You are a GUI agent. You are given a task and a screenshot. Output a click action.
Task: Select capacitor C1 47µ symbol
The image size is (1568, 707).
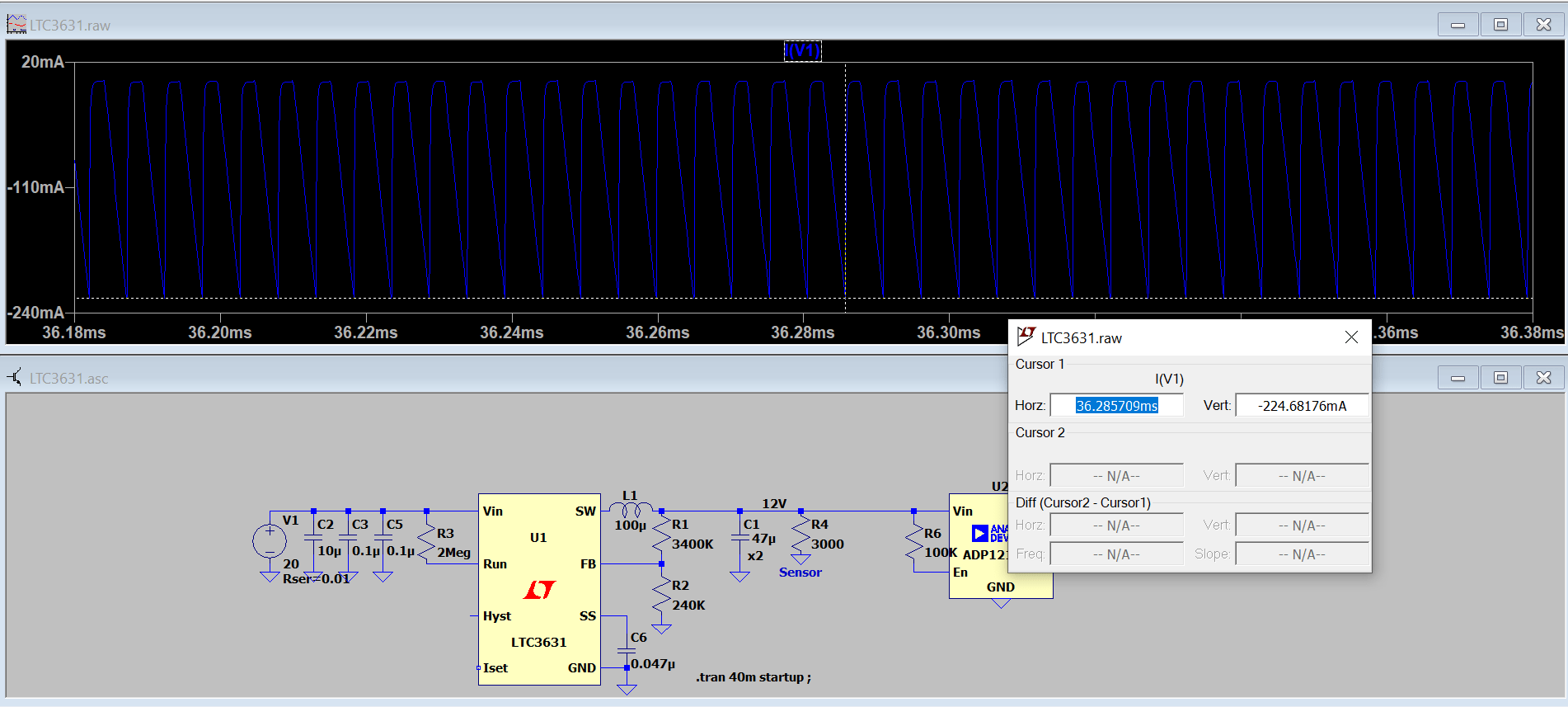(x=739, y=538)
